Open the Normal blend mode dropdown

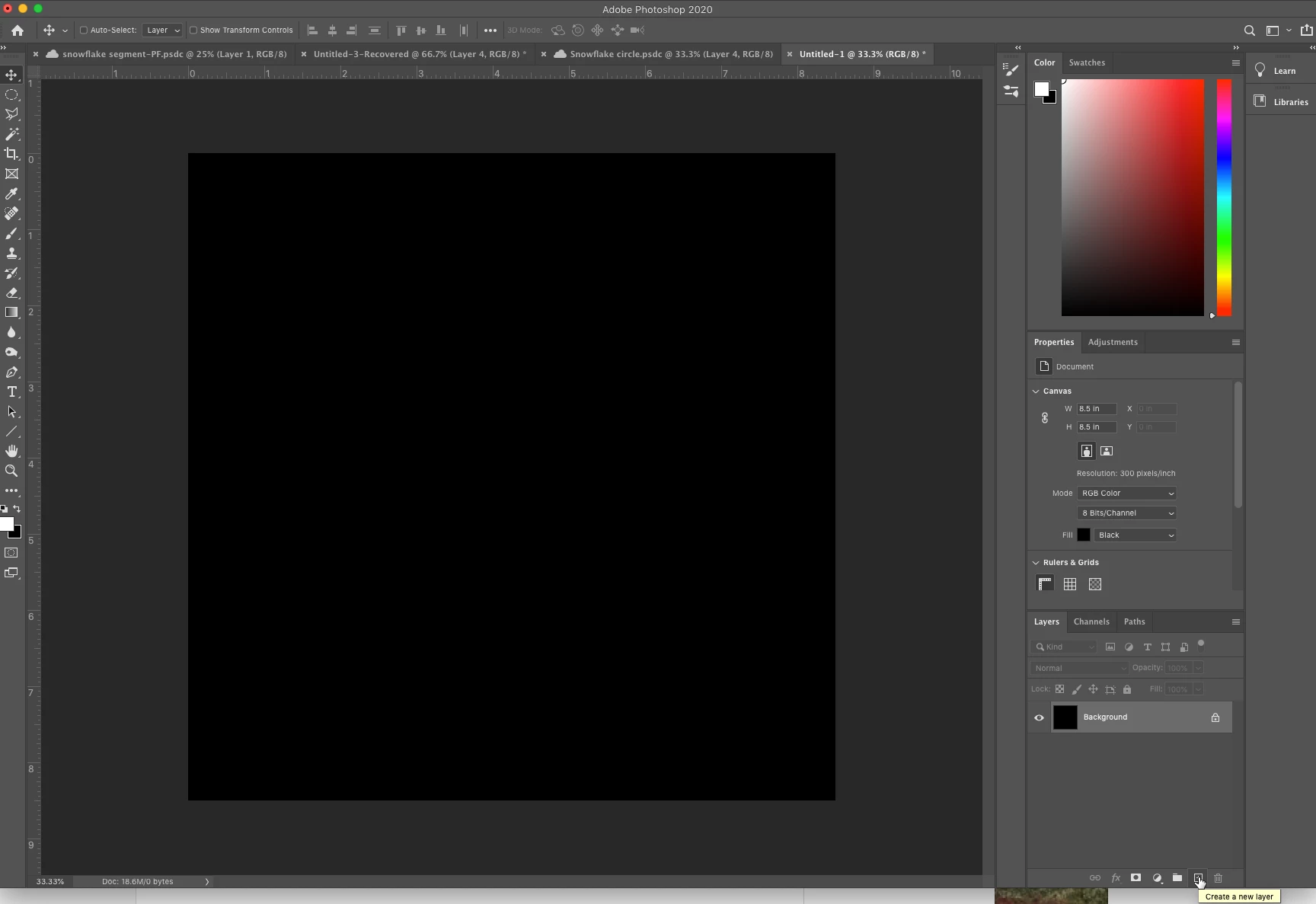point(1079,668)
